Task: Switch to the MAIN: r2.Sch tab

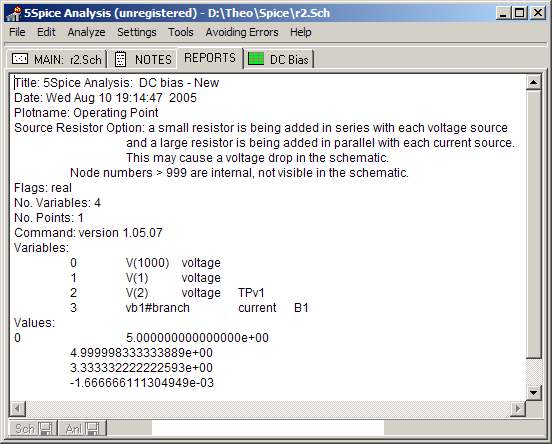Action: coord(56,59)
